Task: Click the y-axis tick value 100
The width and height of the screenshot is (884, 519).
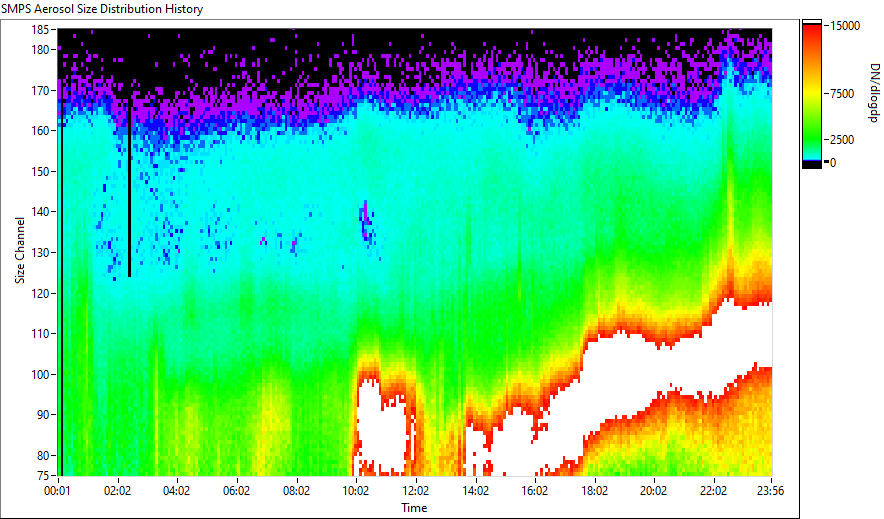Action: click(40, 375)
